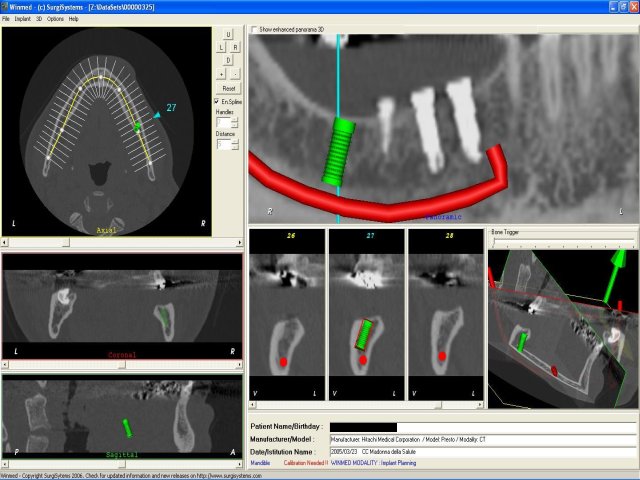Viewport: 640px width, 480px height.
Task: Click the Patient Name/Birthday field
Action: 484,427
